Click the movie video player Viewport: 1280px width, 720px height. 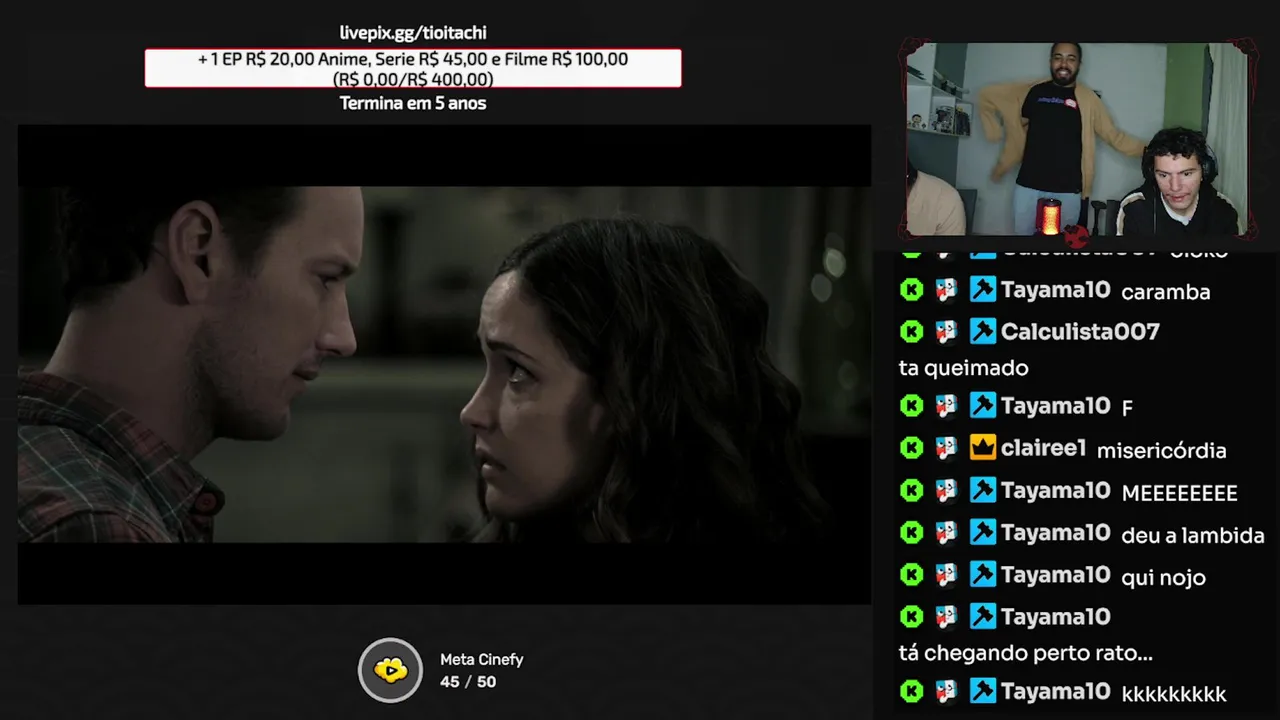coord(444,364)
